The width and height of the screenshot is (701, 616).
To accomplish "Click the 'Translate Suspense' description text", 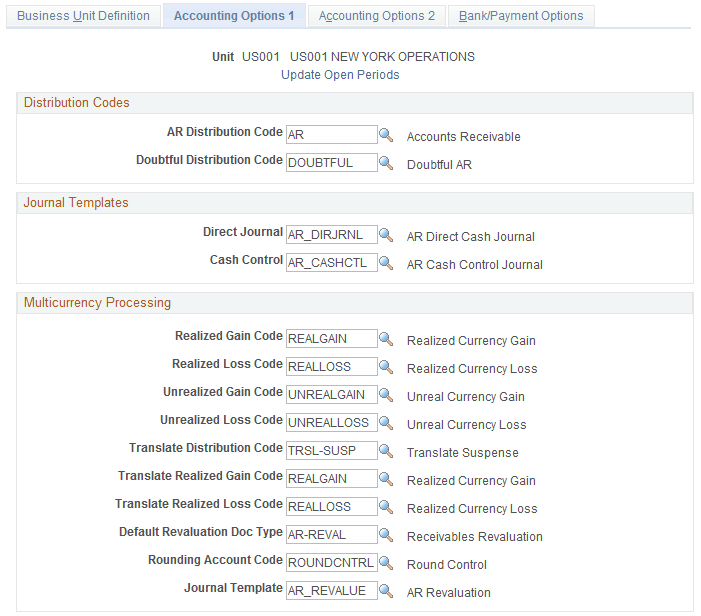I will pos(463,453).
